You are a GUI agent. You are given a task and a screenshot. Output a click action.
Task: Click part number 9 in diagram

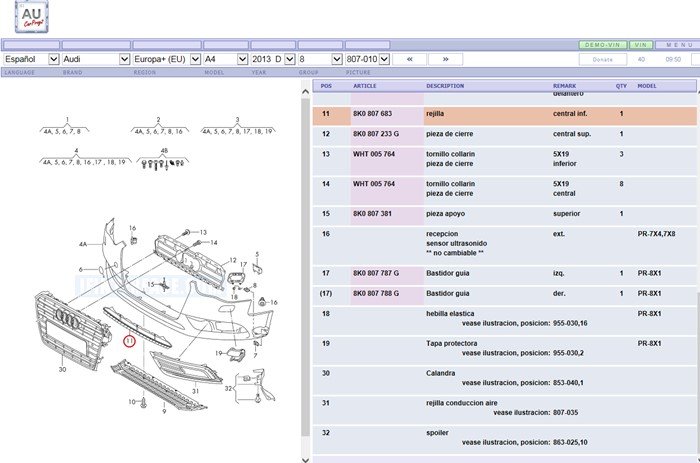(164, 411)
